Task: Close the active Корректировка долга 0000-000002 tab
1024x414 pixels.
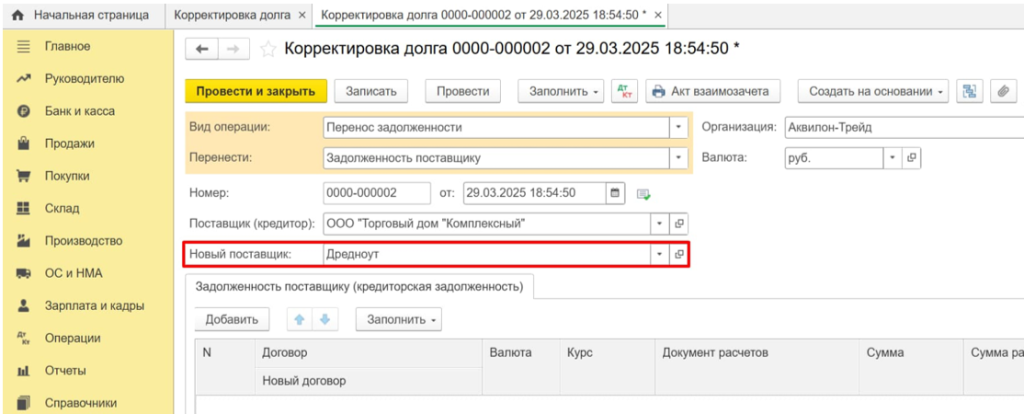Action: click(x=657, y=16)
